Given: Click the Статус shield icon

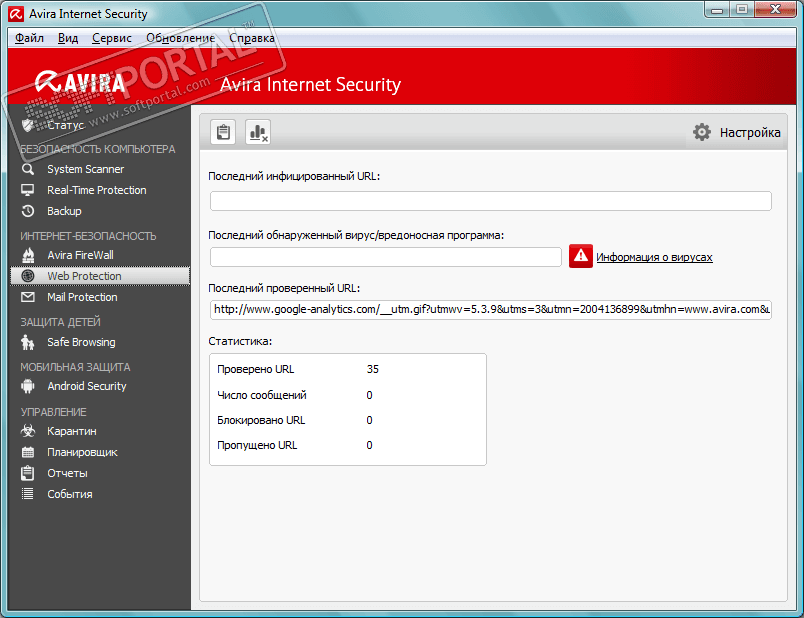Looking at the screenshot, I should click(x=28, y=125).
